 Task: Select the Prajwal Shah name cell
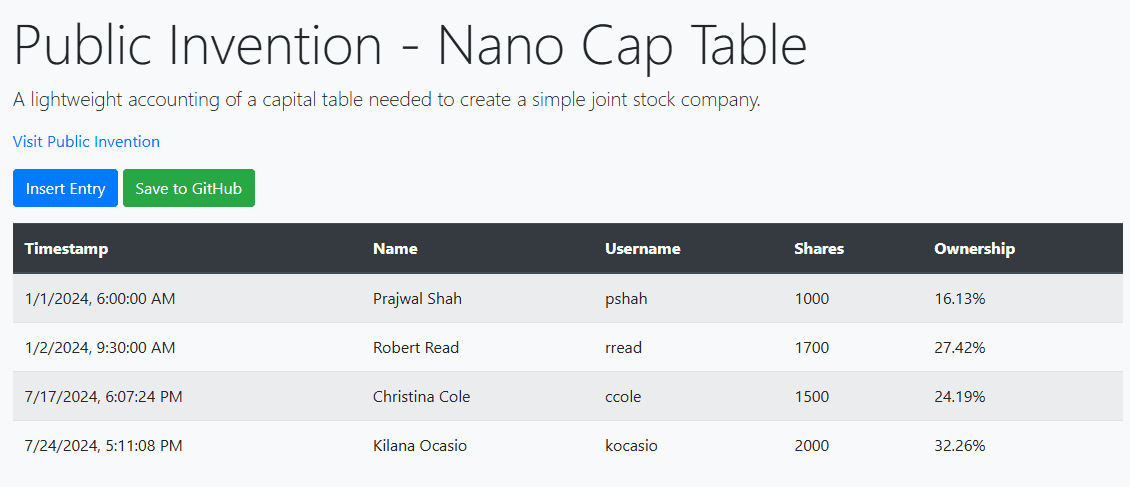(417, 298)
